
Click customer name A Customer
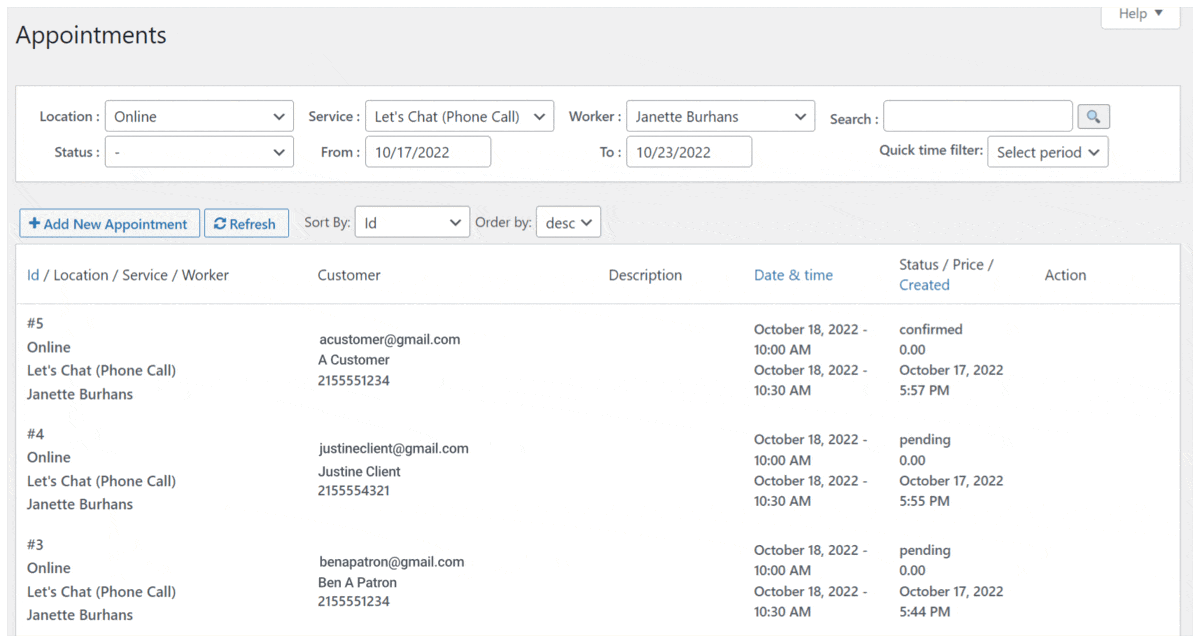[x=354, y=360]
